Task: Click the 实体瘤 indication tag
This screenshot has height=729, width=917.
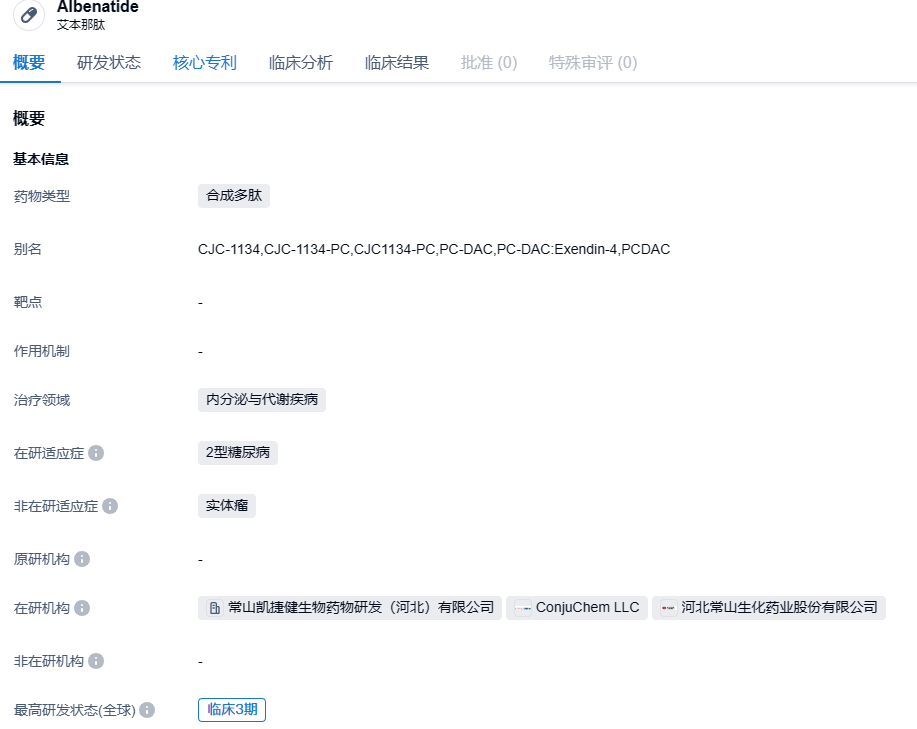Action: [x=227, y=506]
